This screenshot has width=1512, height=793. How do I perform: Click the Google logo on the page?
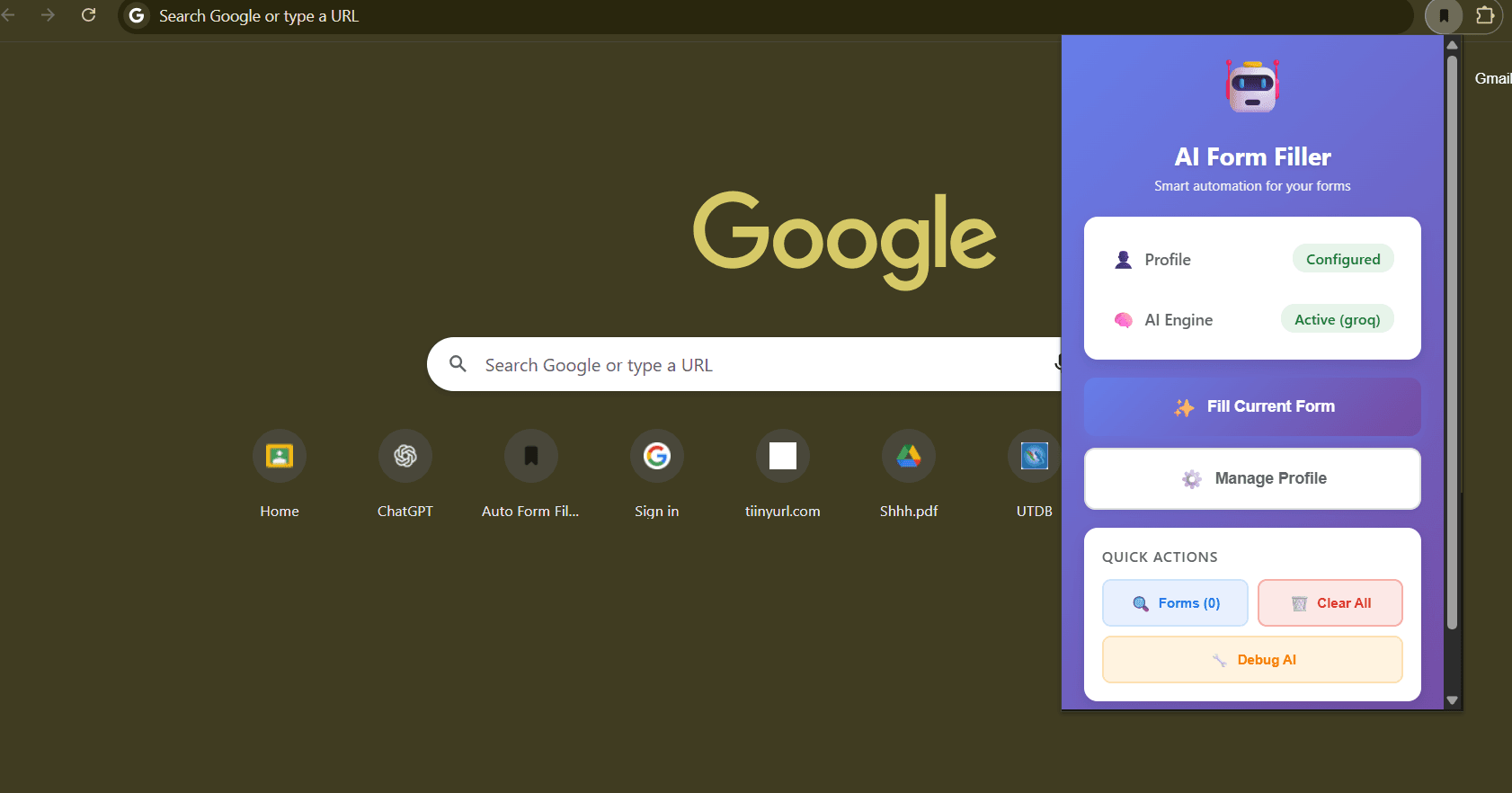coord(844,239)
